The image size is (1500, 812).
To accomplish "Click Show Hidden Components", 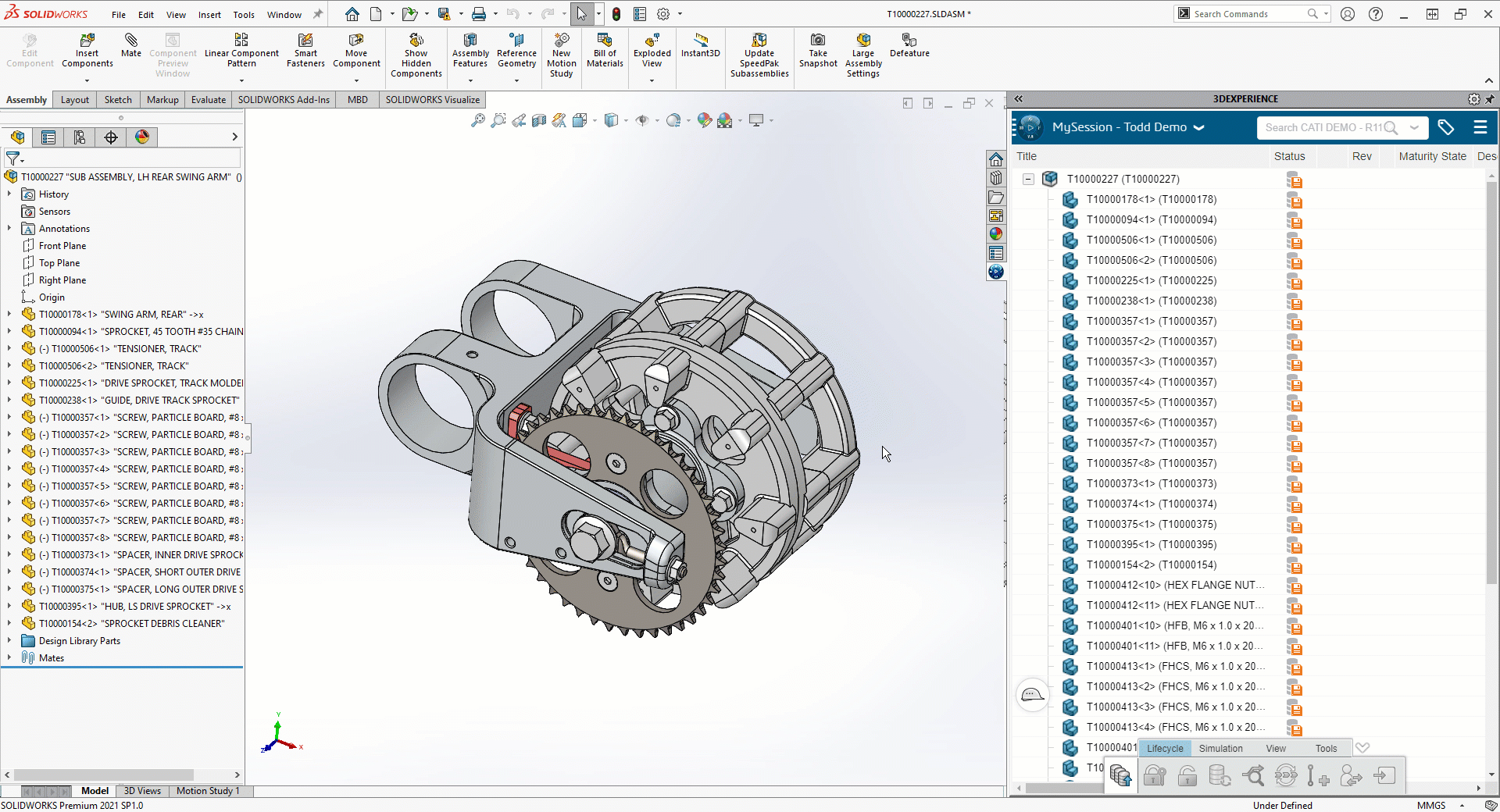I will [x=416, y=56].
